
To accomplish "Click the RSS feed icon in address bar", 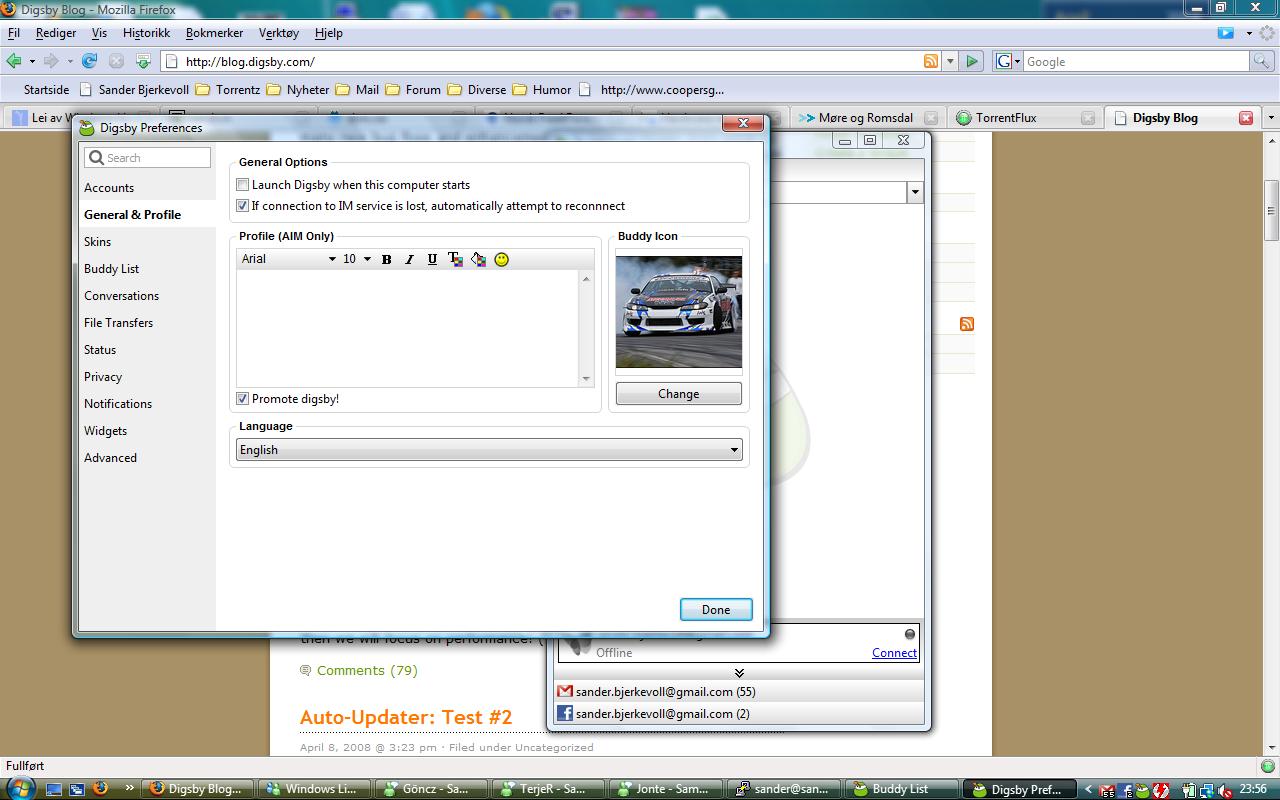I will click(x=931, y=61).
